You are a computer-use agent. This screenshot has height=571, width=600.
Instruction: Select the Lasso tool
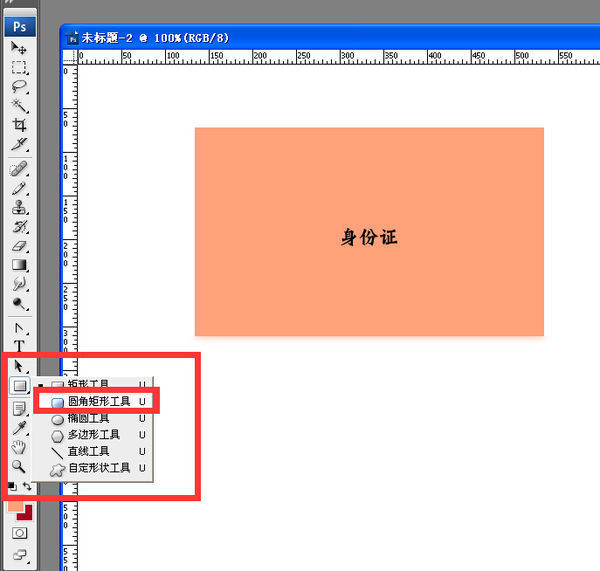(19, 86)
